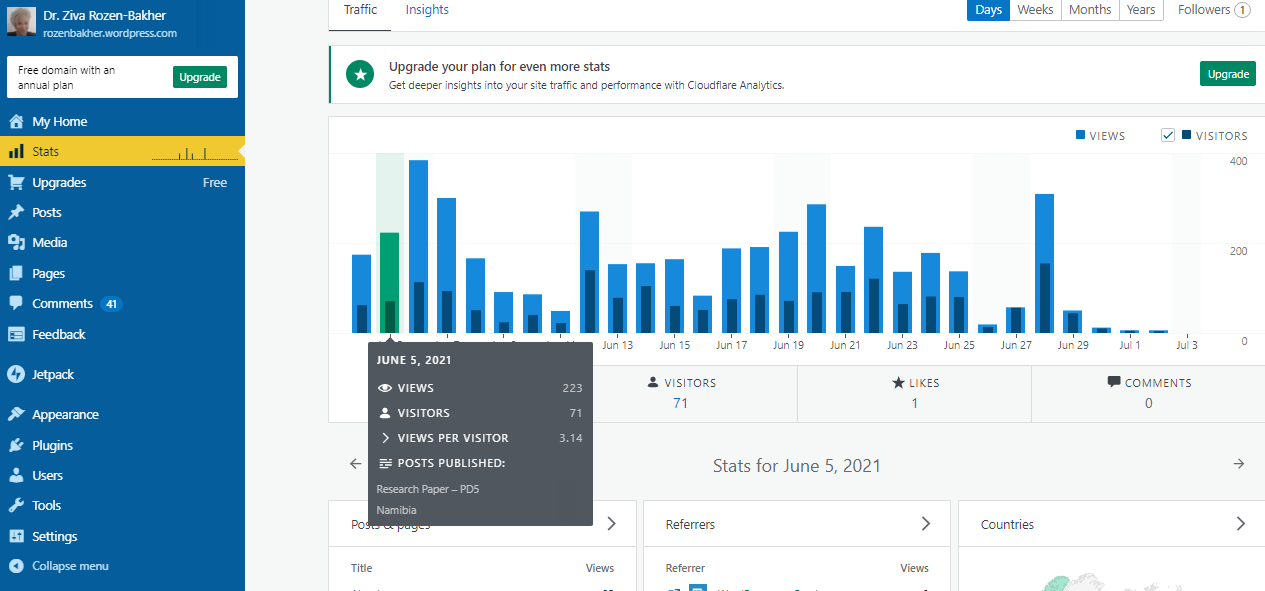Click the Views blue legend swatch

pyautogui.click(x=1081, y=135)
